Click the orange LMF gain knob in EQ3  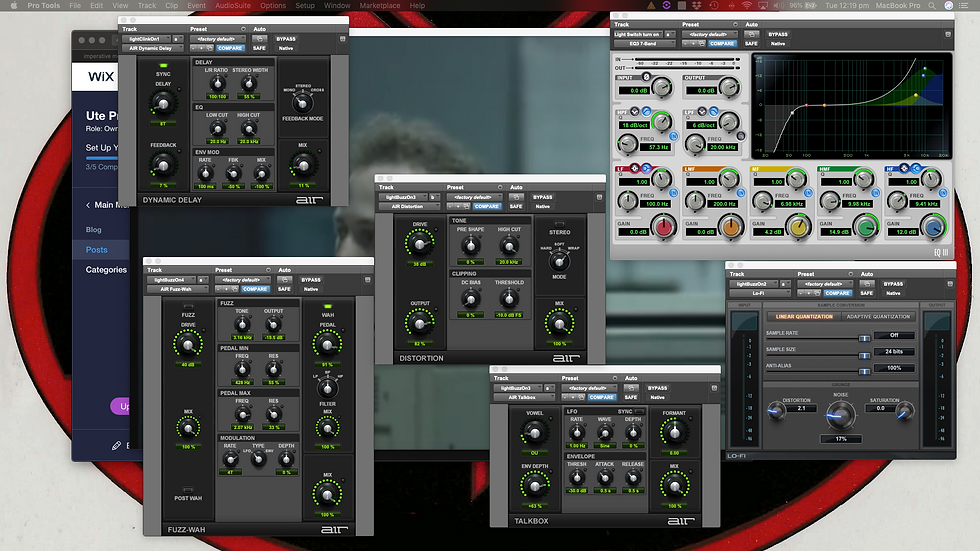[731, 227]
